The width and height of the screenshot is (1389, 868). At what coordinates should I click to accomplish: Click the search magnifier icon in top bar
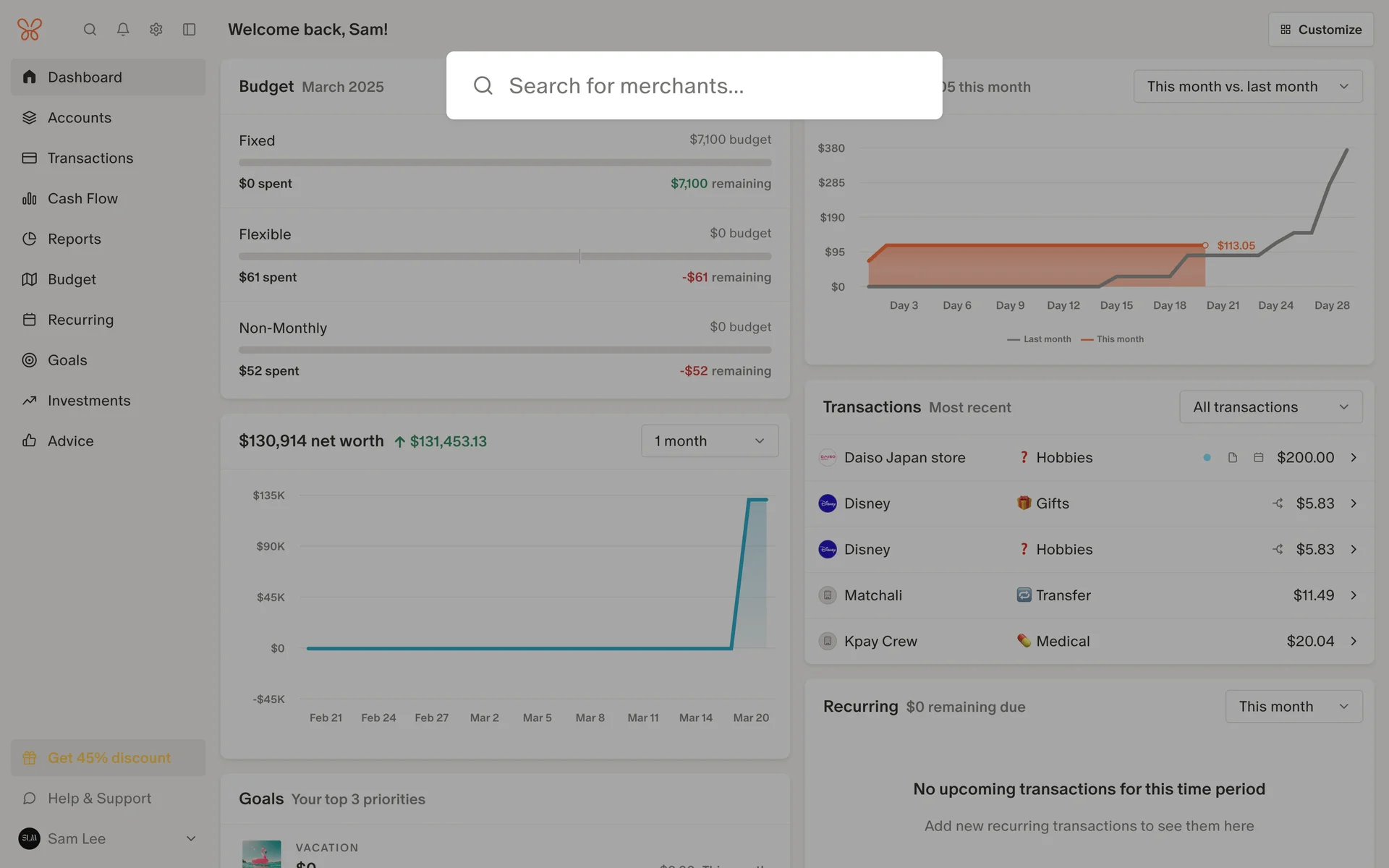tap(90, 30)
